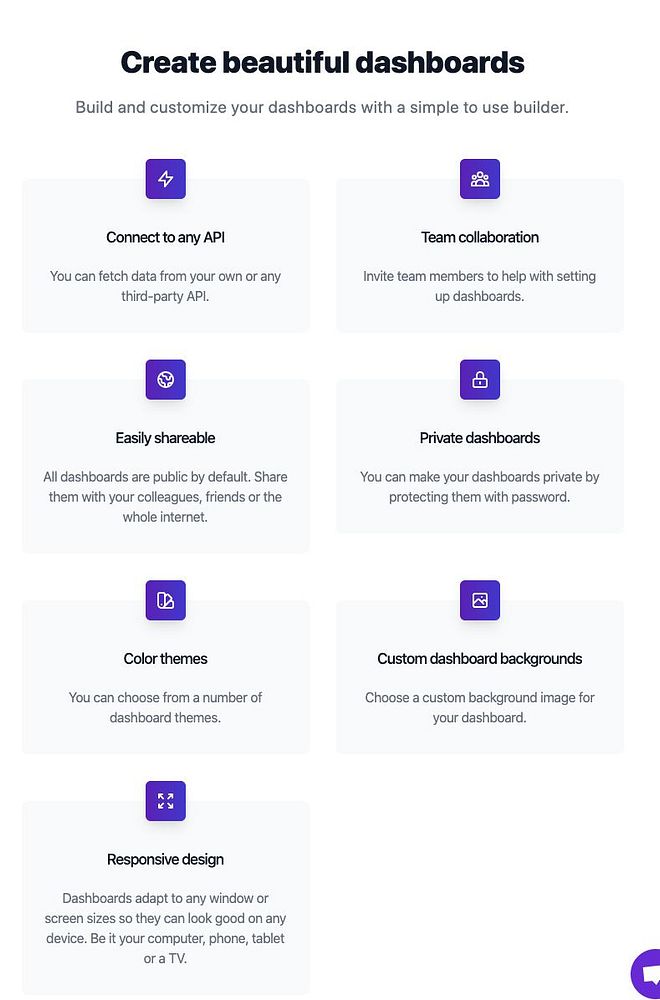Click the third-party API description text
The image size is (660, 1000).
pos(166,286)
